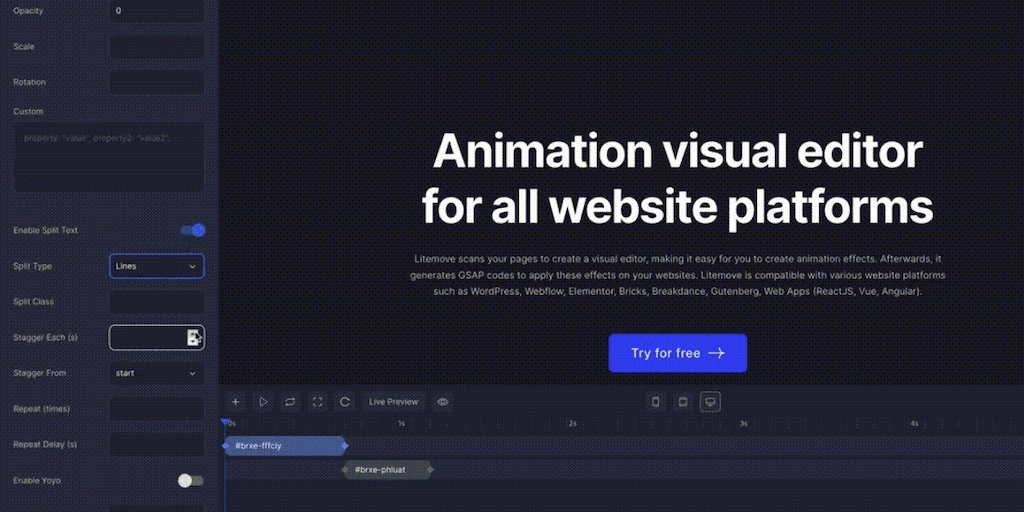The height and width of the screenshot is (512, 1024).
Task: Click the Scale input field
Action: tap(157, 47)
